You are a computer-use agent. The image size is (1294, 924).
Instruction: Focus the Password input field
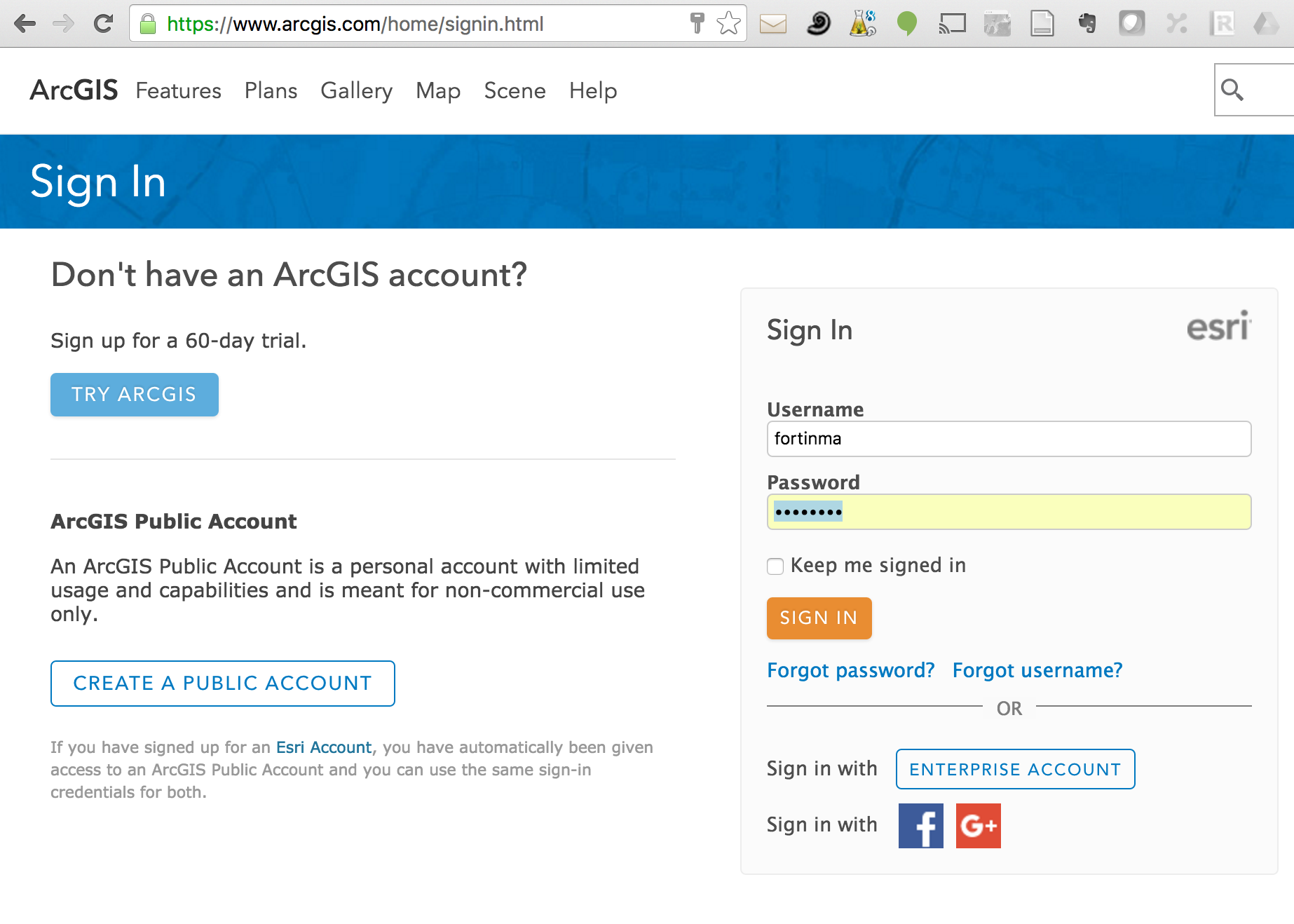tap(1009, 512)
